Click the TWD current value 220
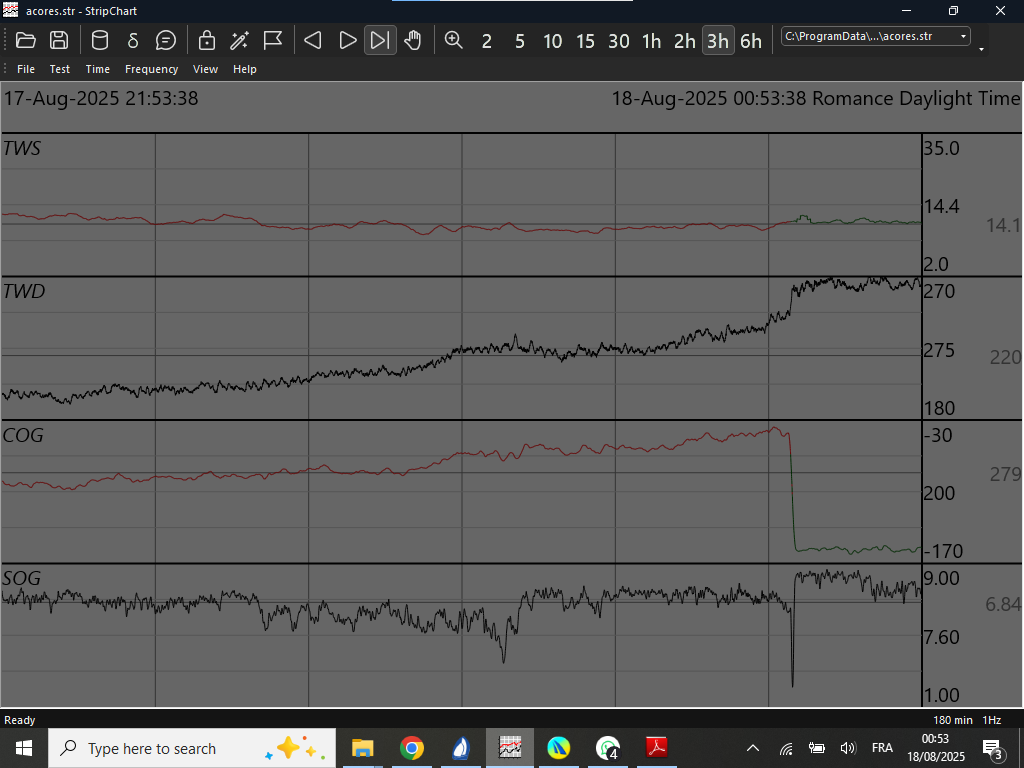The height and width of the screenshot is (768, 1024). point(1006,357)
